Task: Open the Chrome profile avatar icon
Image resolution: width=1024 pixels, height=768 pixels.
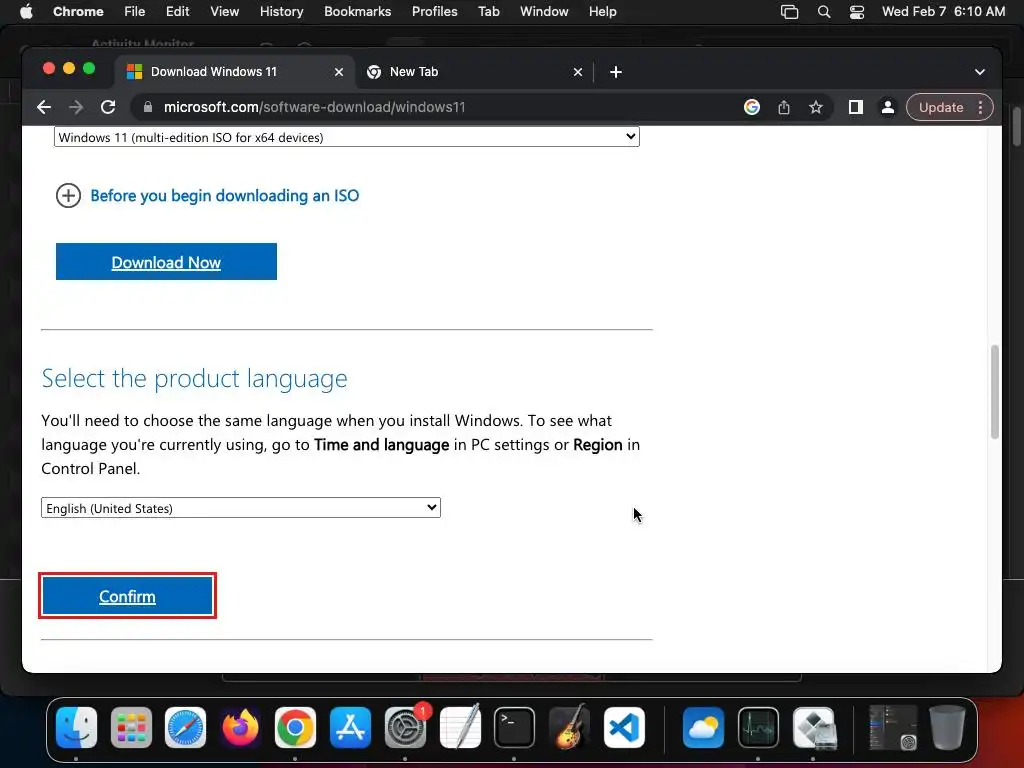Action: (888, 107)
